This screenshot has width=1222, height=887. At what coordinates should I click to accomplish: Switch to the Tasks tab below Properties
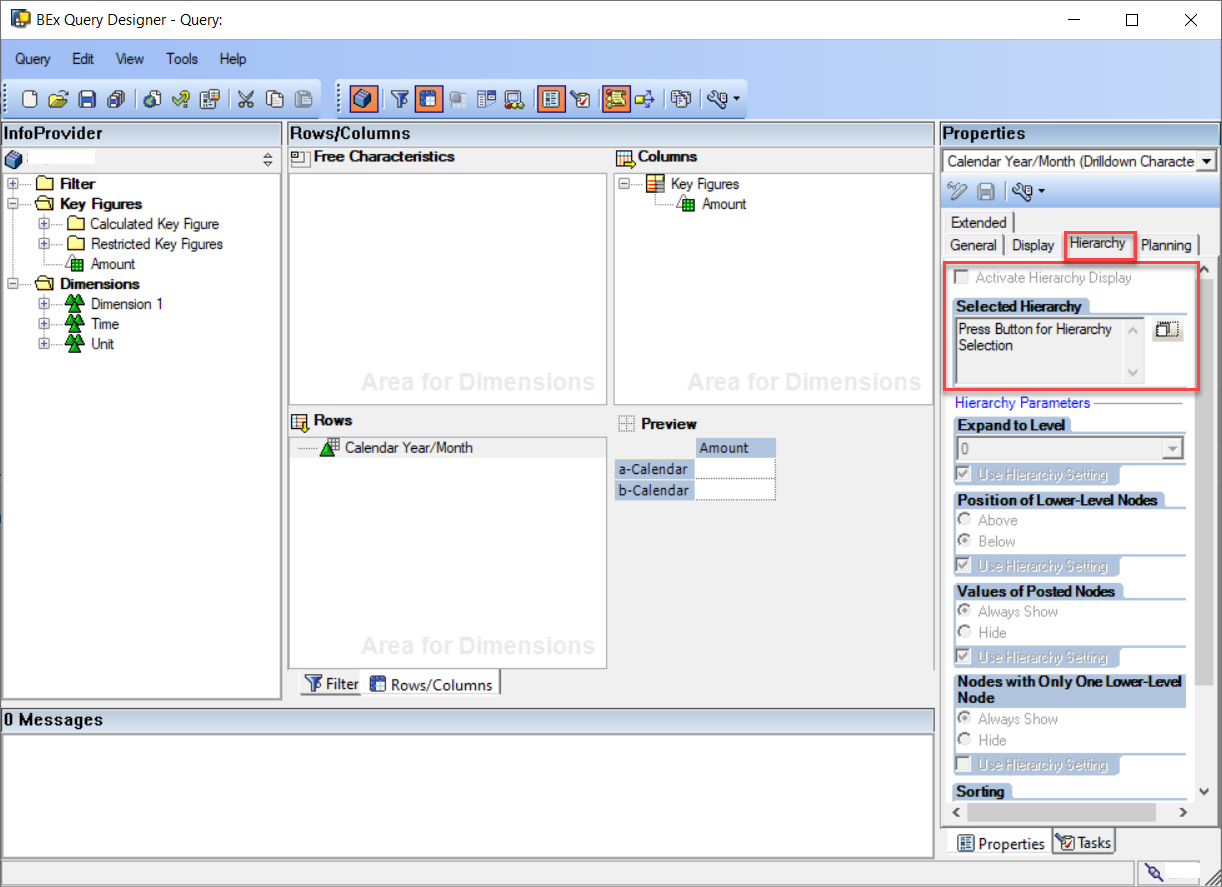[1084, 843]
